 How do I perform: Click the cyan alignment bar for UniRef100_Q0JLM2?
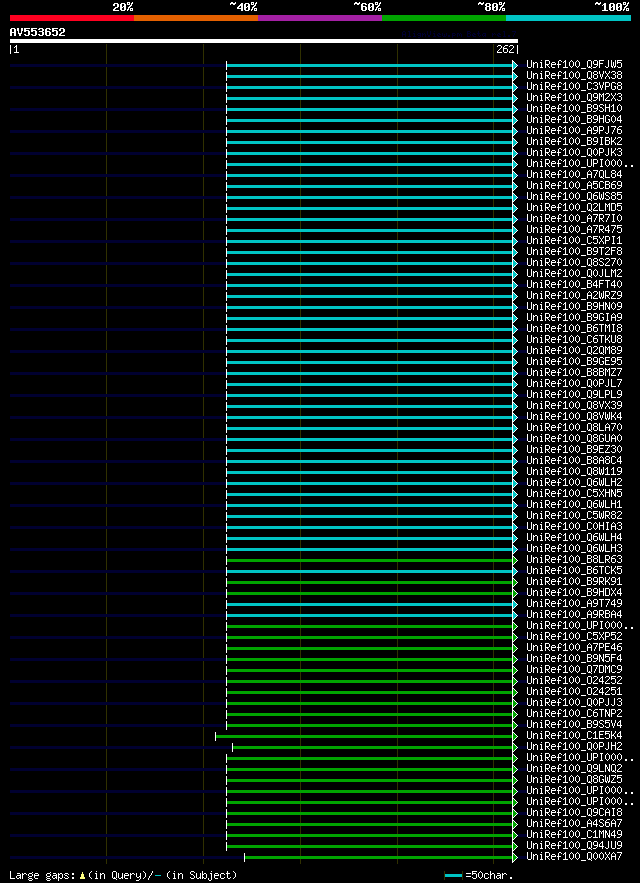click(x=370, y=274)
